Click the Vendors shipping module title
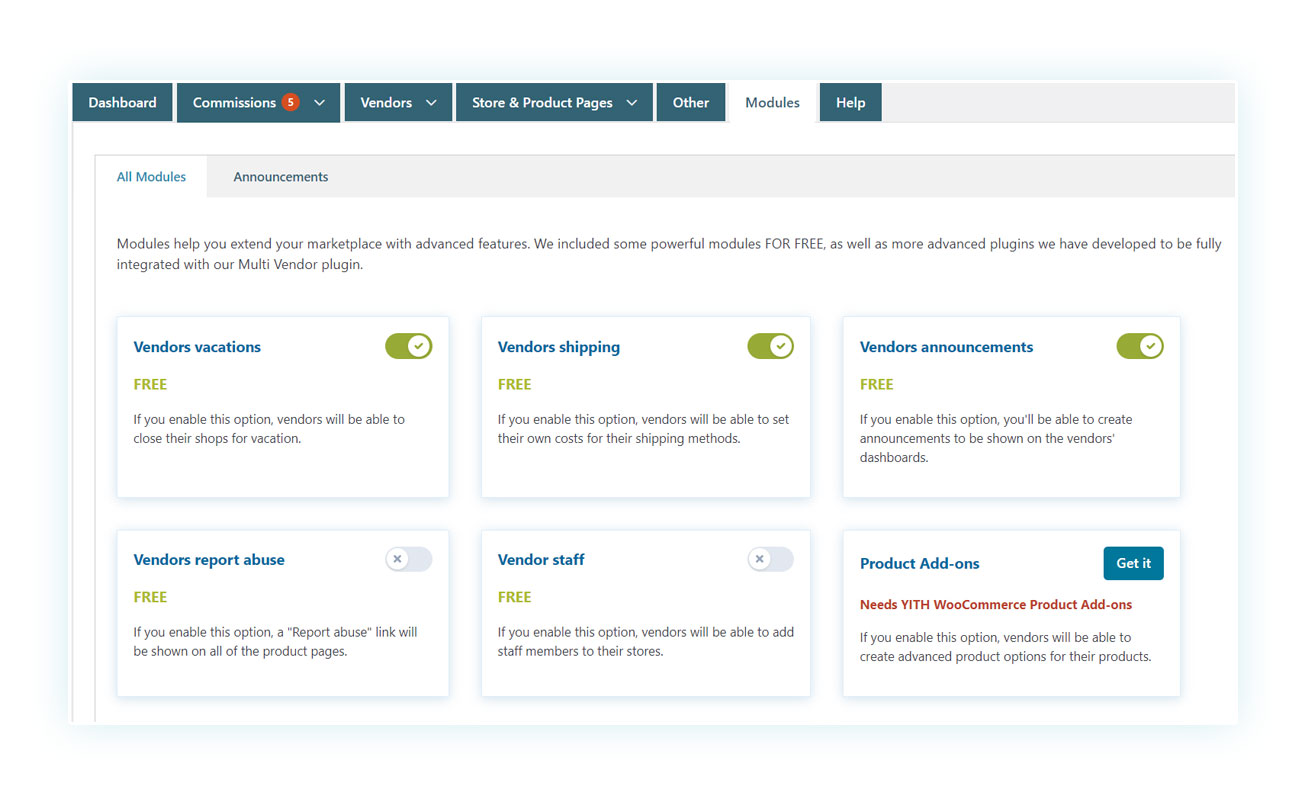Viewport: 1300px width, 801px height. click(x=558, y=347)
